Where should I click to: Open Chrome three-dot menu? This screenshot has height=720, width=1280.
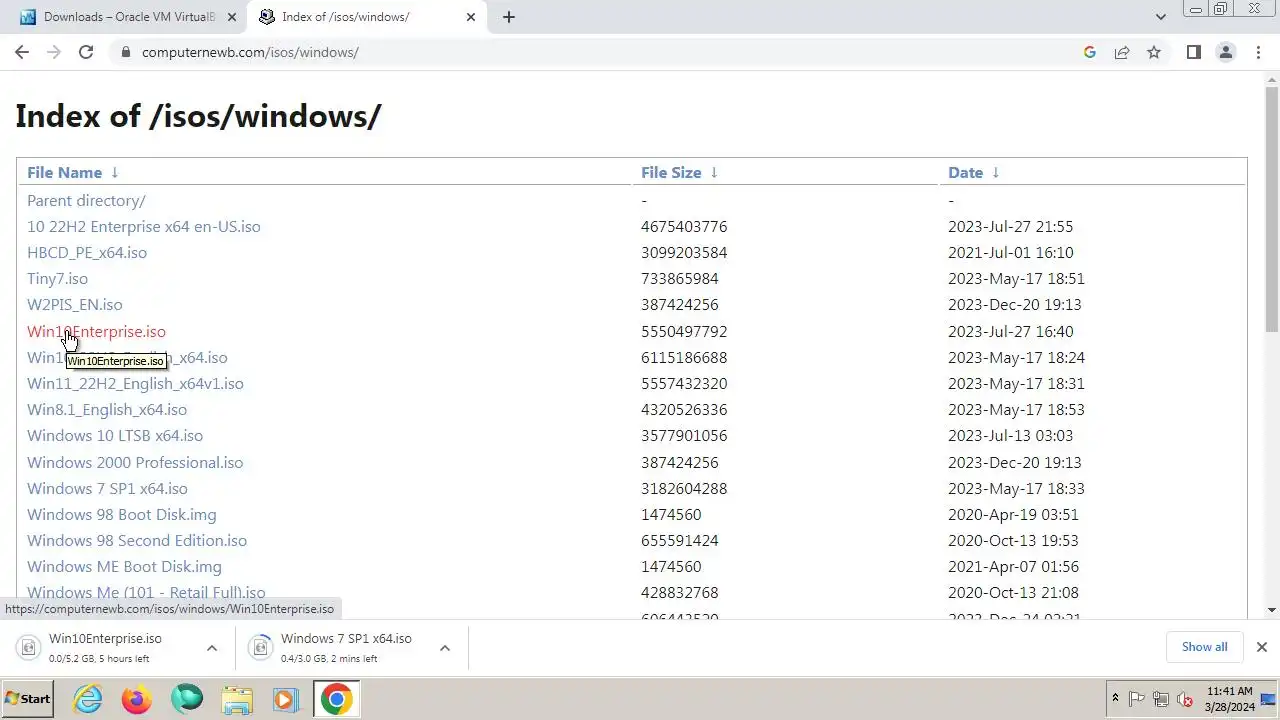[1258, 52]
